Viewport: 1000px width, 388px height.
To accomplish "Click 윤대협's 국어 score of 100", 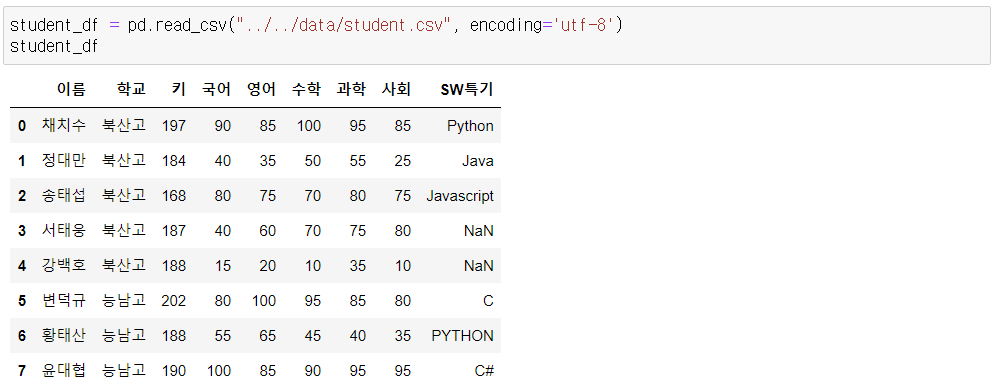I will [x=219, y=371].
